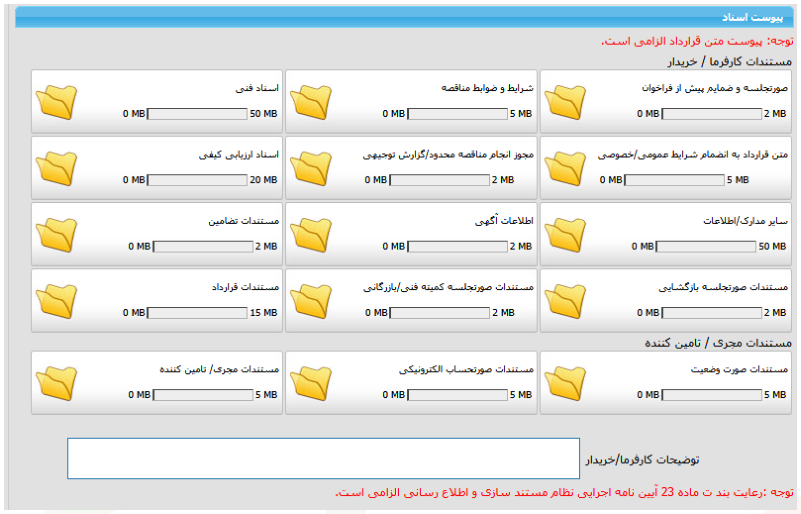801x514 pixels.
Task: Open the مستندات تضامین folder icon
Action: click(56, 235)
